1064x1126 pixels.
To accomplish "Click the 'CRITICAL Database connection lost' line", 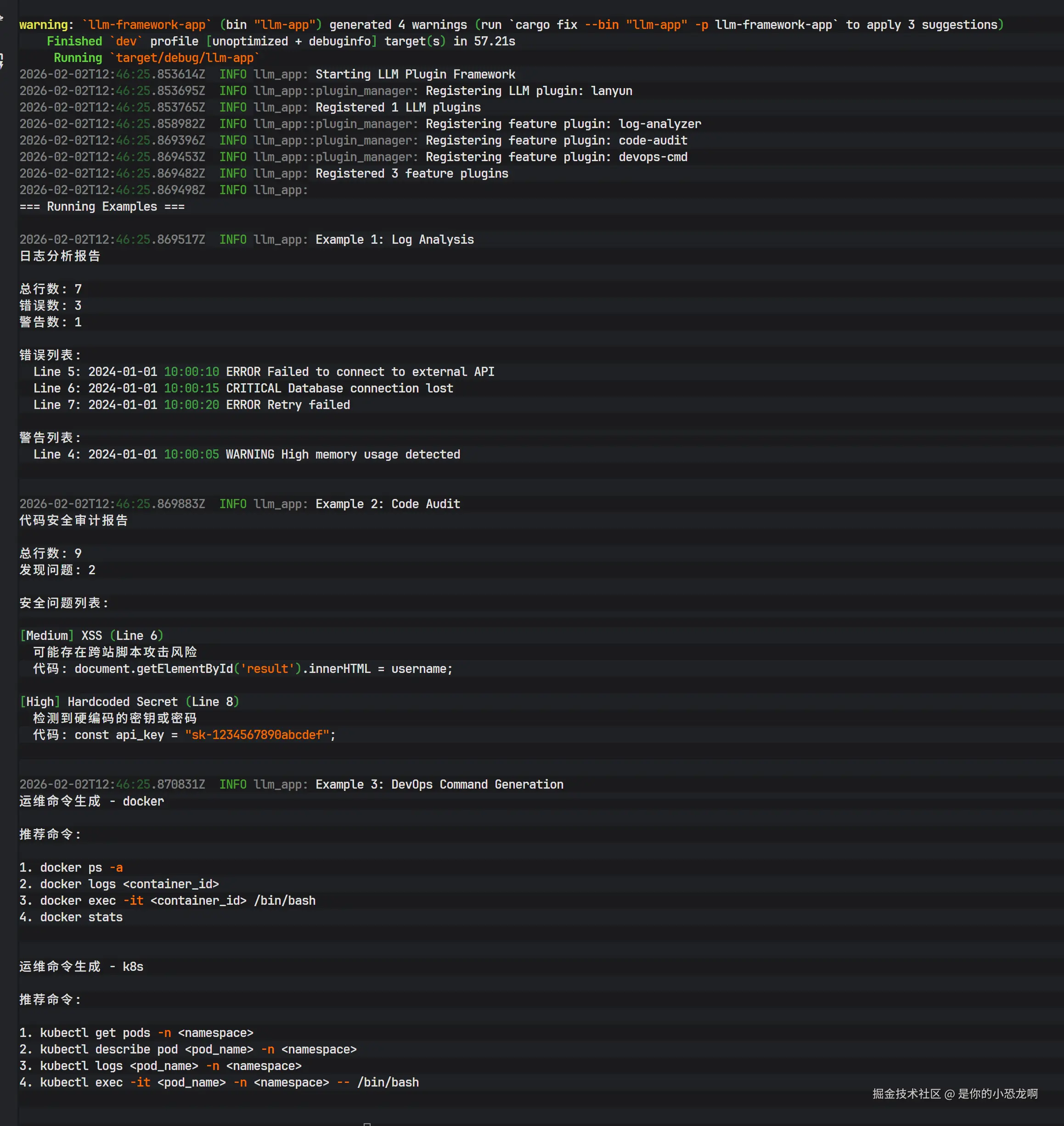I will pyautogui.click(x=339, y=388).
